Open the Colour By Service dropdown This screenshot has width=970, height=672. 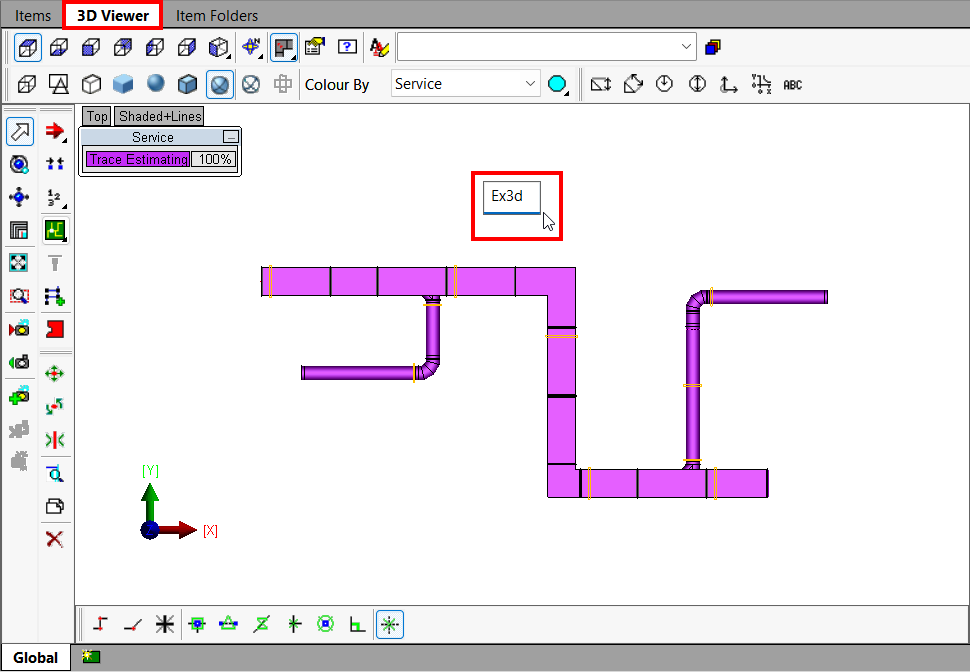tap(465, 83)
